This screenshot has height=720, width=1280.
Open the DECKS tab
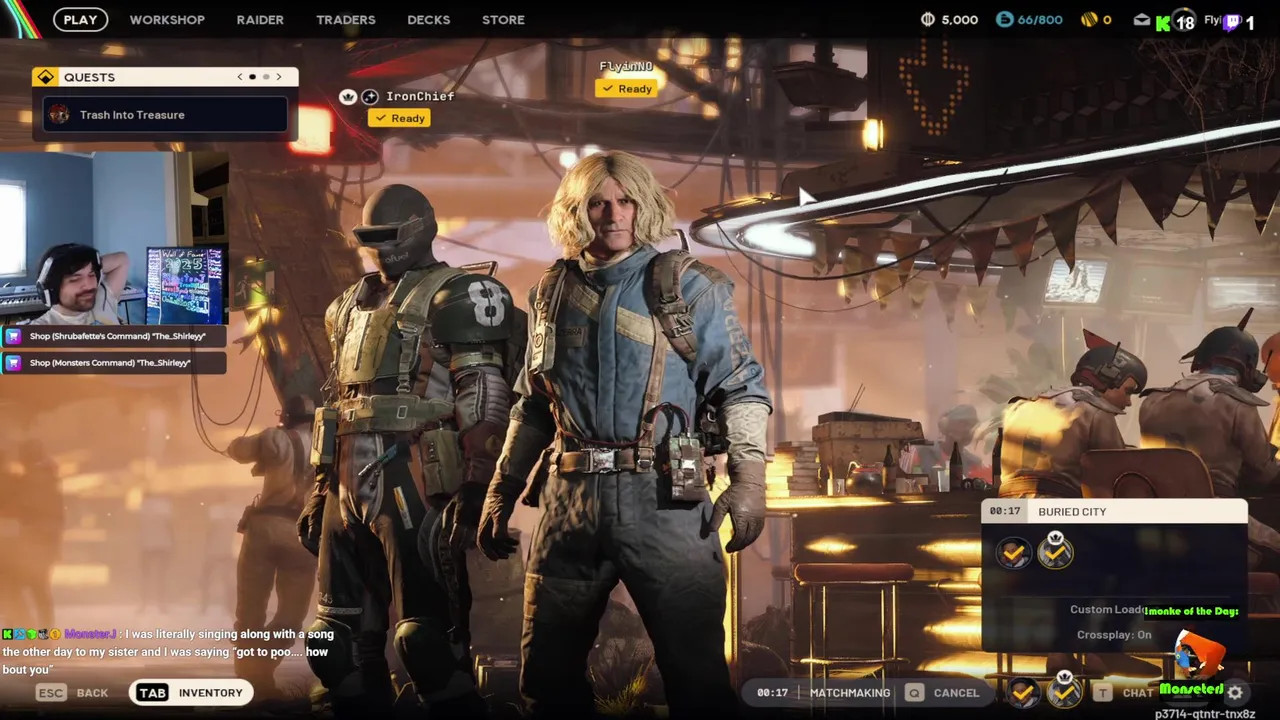coord(429,20)
